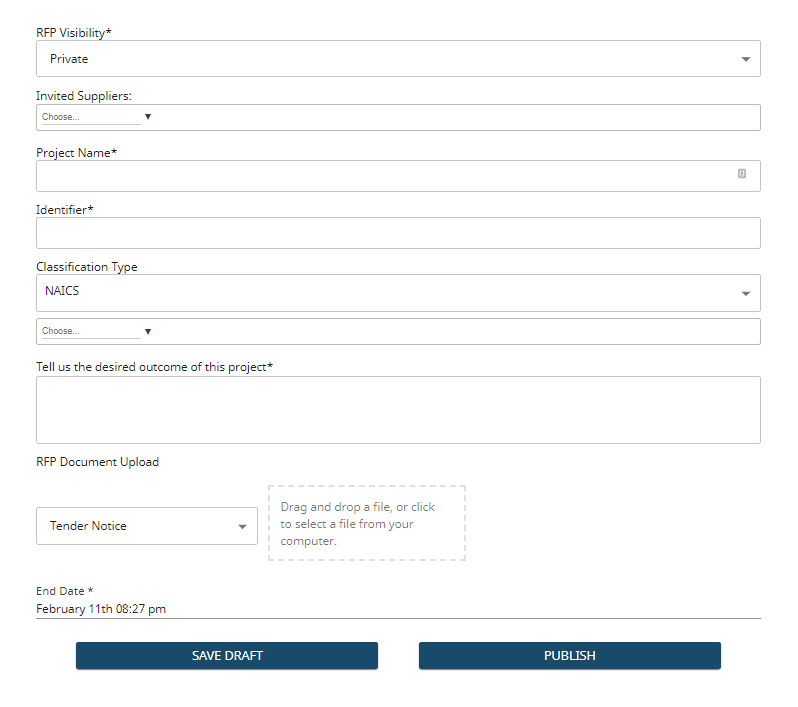Open the End Date picker field
This screenshot has height=707, width=798.
tap(398, 608)
